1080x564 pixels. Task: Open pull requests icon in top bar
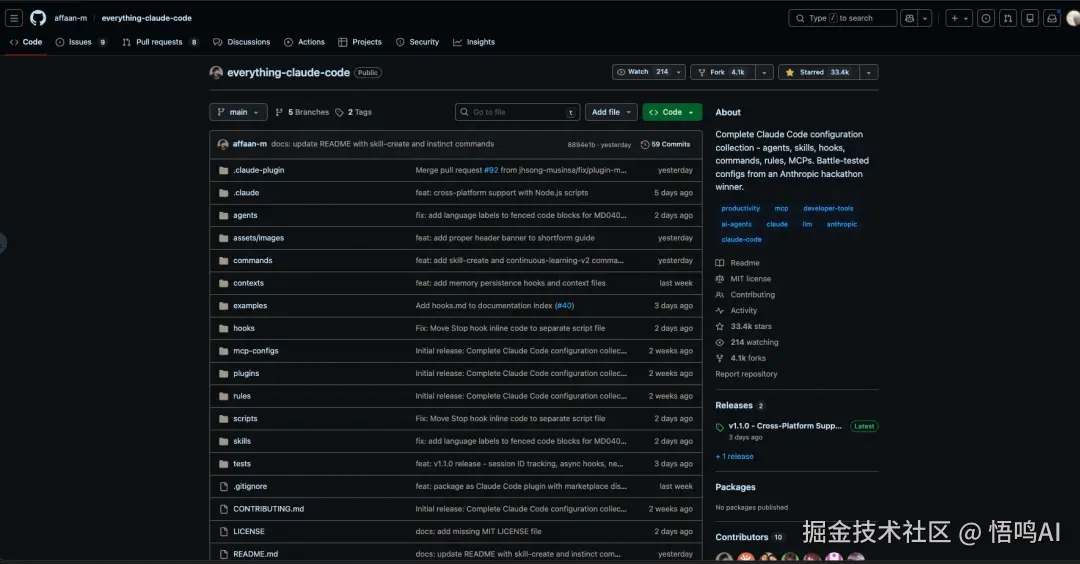coord(1008,18)
